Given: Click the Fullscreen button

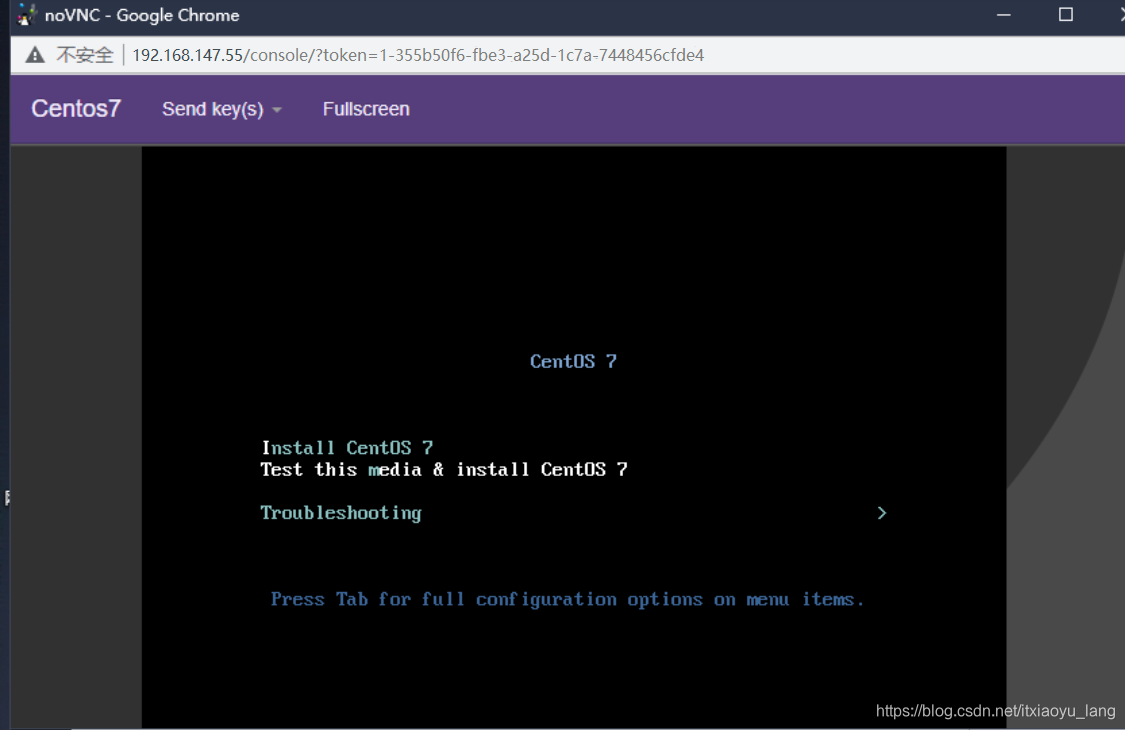Looking at the screenshot, I should 366,109.
